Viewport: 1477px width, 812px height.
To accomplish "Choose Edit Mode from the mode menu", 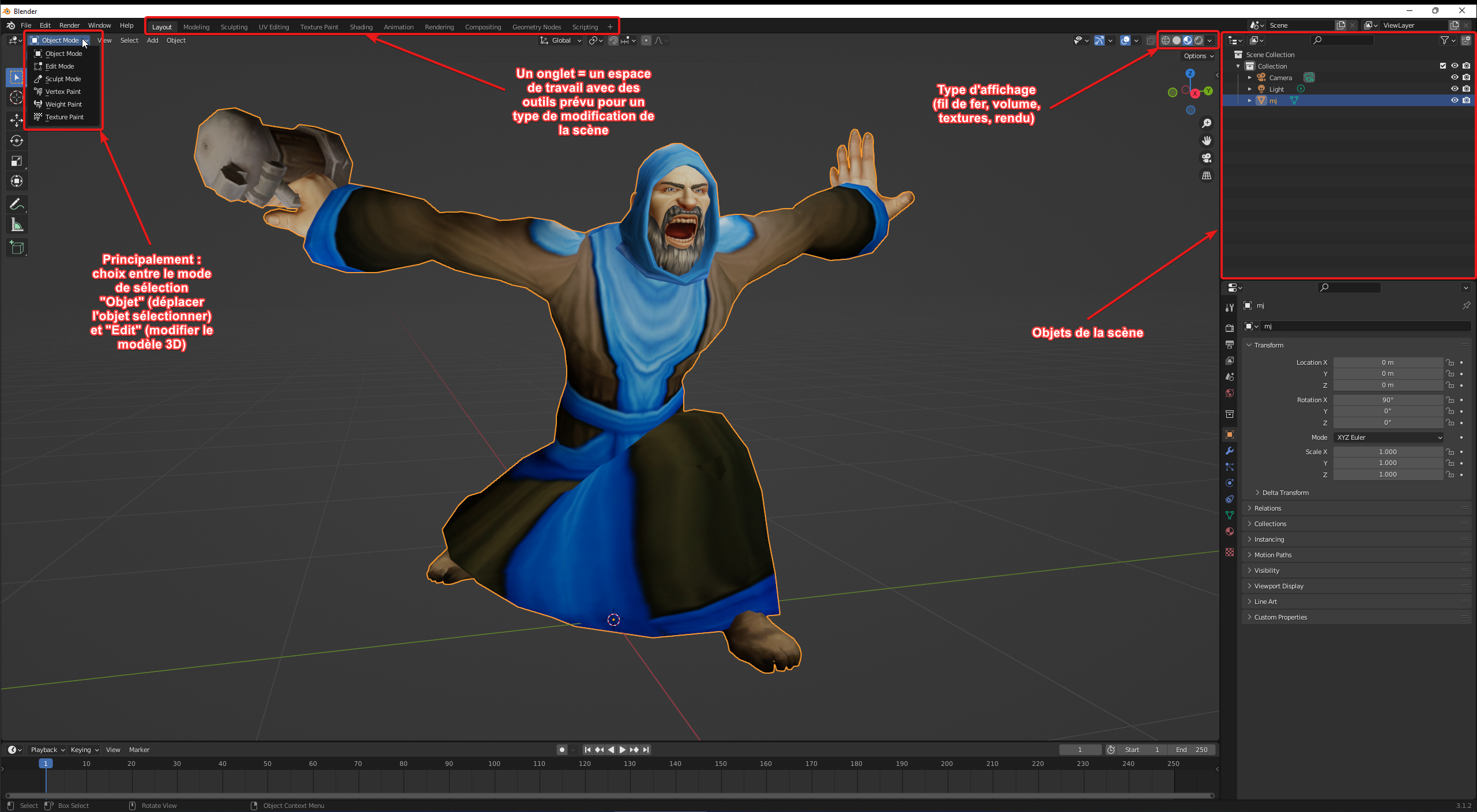I will (59, 66).
